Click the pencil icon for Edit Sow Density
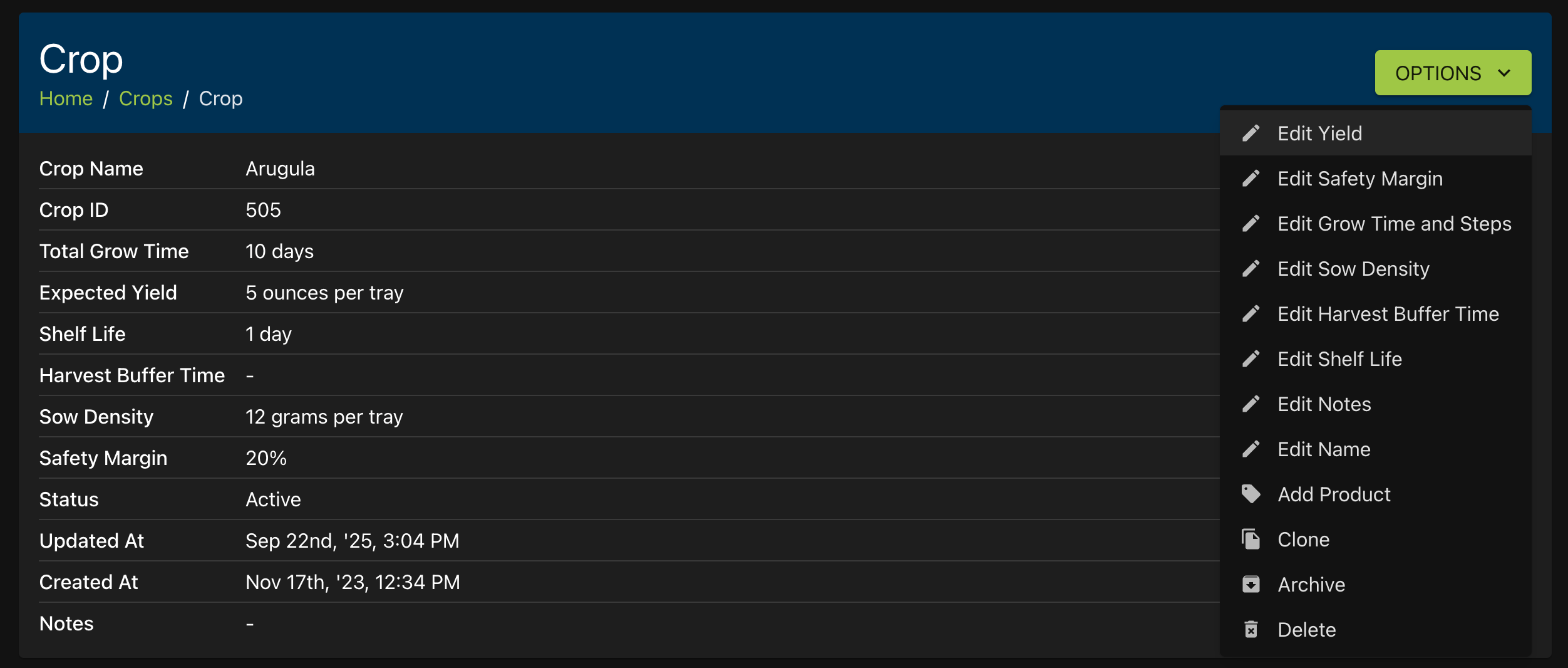 [x=1251, y=269]
